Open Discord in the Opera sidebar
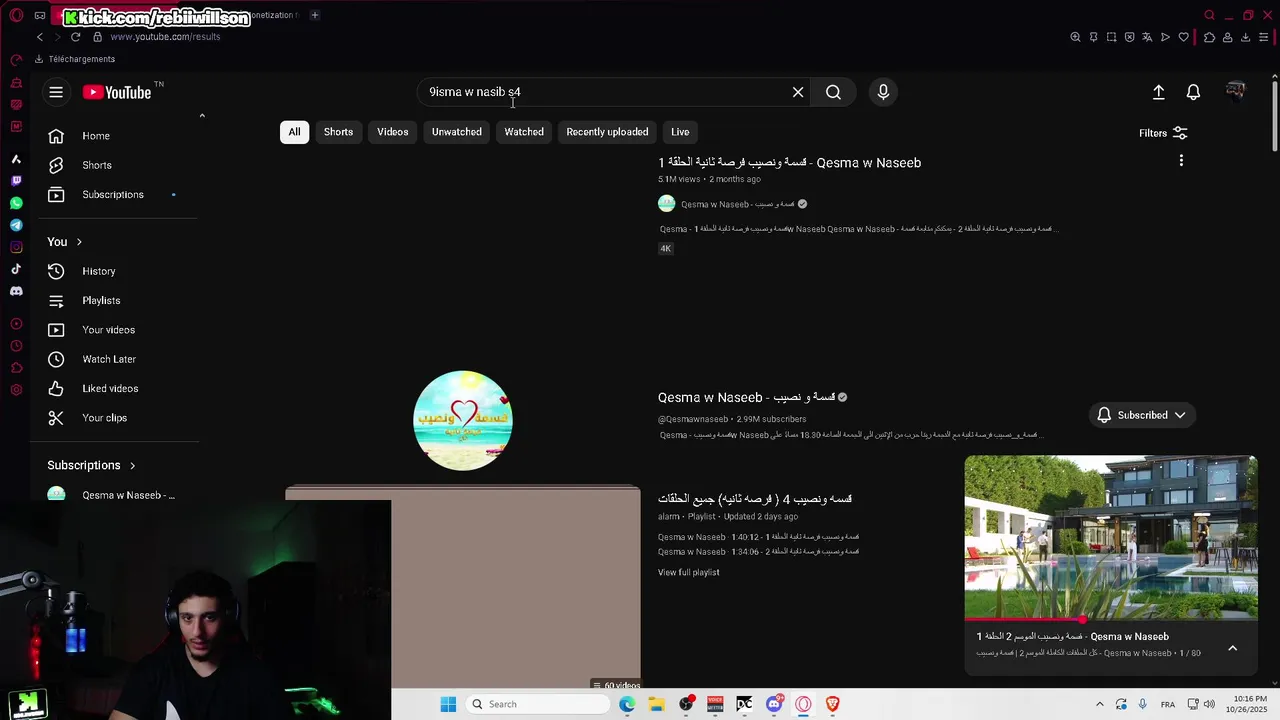 coord(16,291)
